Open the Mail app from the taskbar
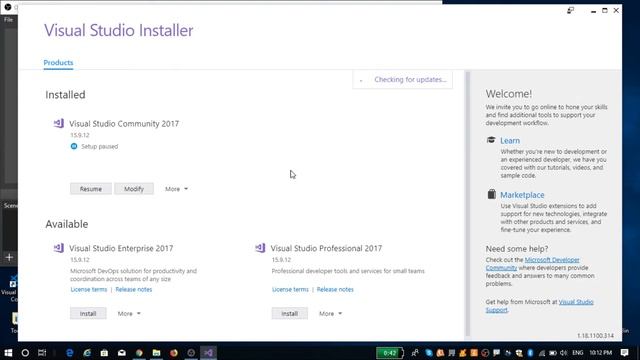 click(122, 353)
